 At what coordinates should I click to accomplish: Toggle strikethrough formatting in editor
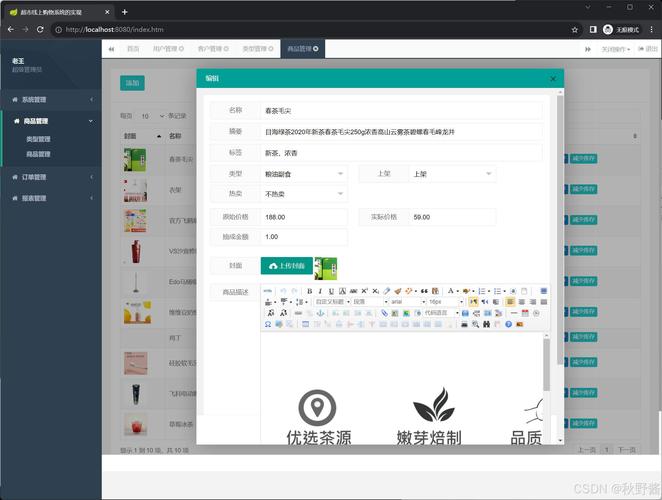pyautogui.click(x=353, y=291)
